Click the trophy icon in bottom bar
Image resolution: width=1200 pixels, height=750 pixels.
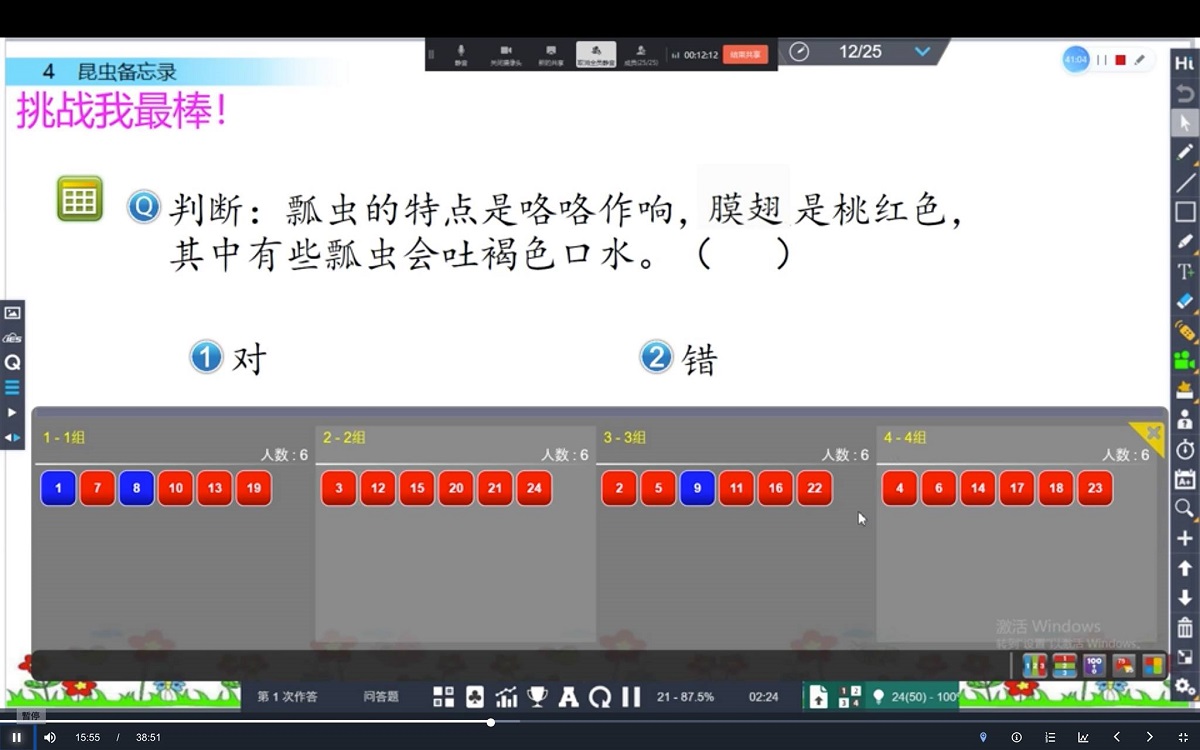(538, 697)
